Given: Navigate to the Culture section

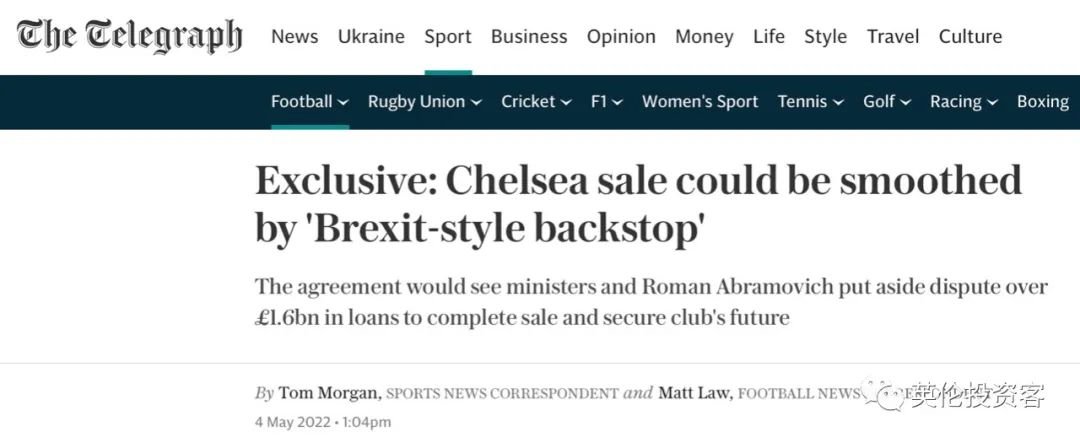Looking at the screenshot, I should (x=970, y=37).
